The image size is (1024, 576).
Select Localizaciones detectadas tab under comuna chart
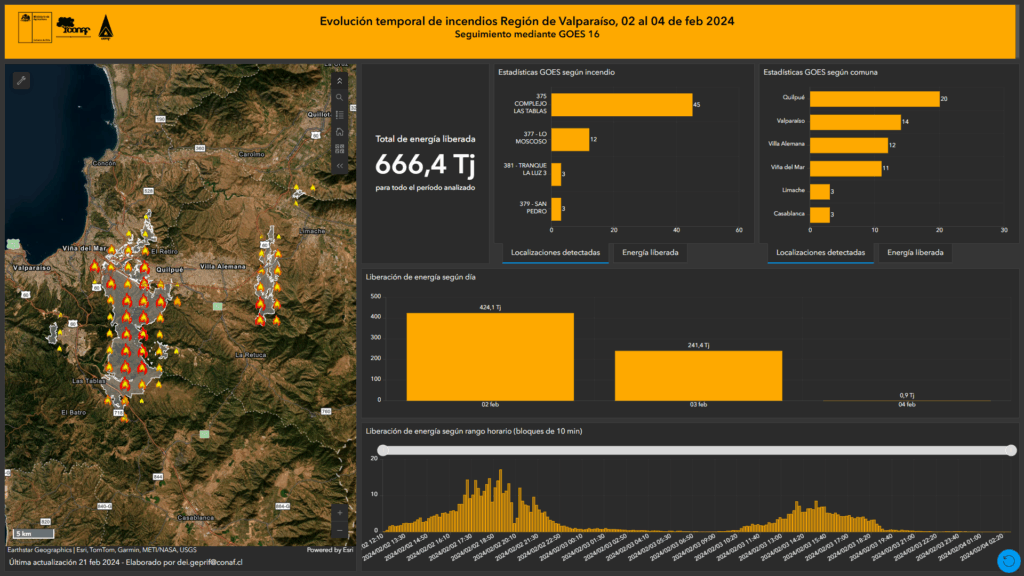coord(821,253)
